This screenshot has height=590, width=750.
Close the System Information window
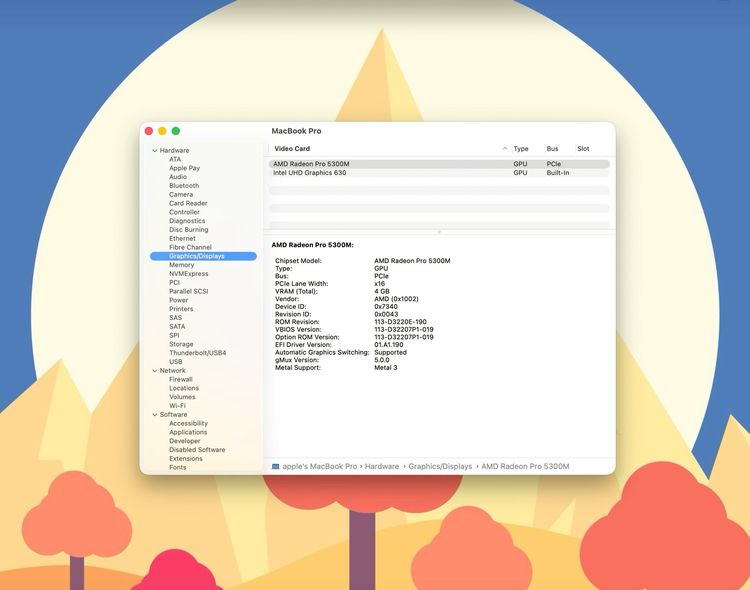tap(149, 131)
